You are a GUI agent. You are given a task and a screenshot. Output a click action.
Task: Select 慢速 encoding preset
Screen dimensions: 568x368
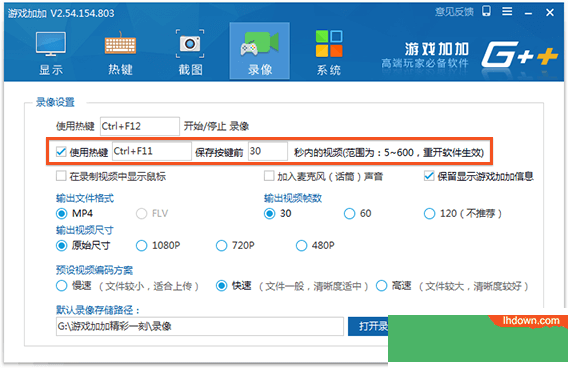62,286
